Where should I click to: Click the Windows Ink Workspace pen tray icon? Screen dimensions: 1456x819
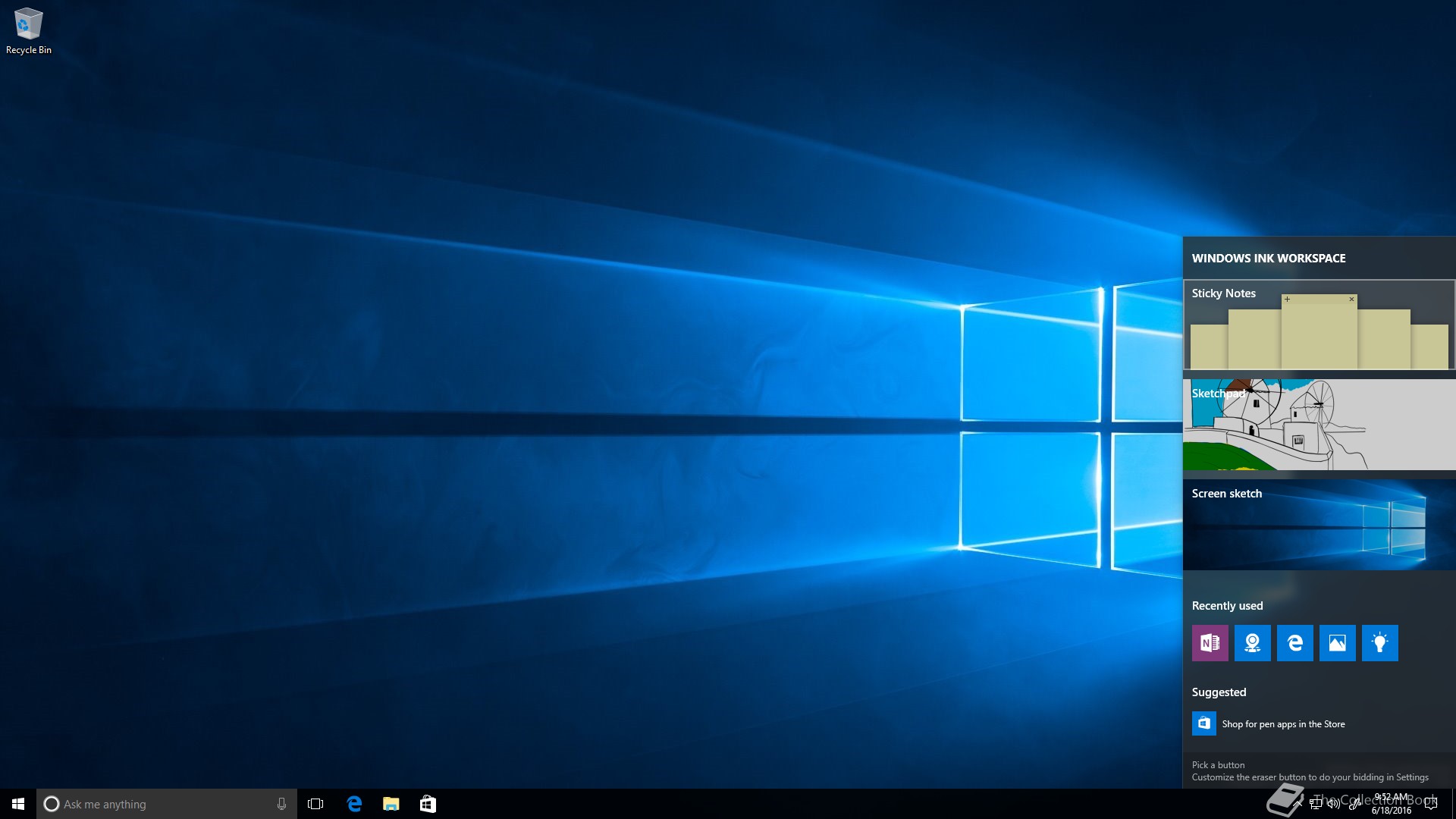1354,805
